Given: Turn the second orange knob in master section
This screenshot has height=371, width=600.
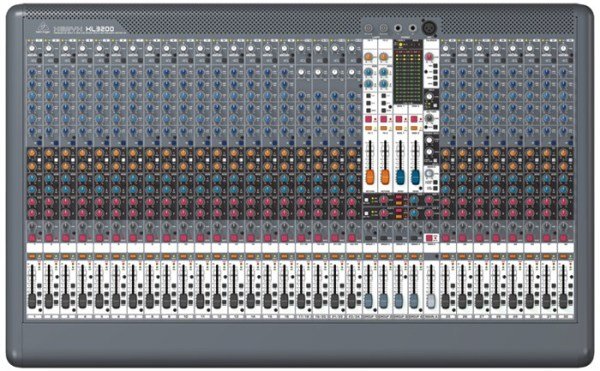Looking at the screenshot, I should tap(383, 57).
